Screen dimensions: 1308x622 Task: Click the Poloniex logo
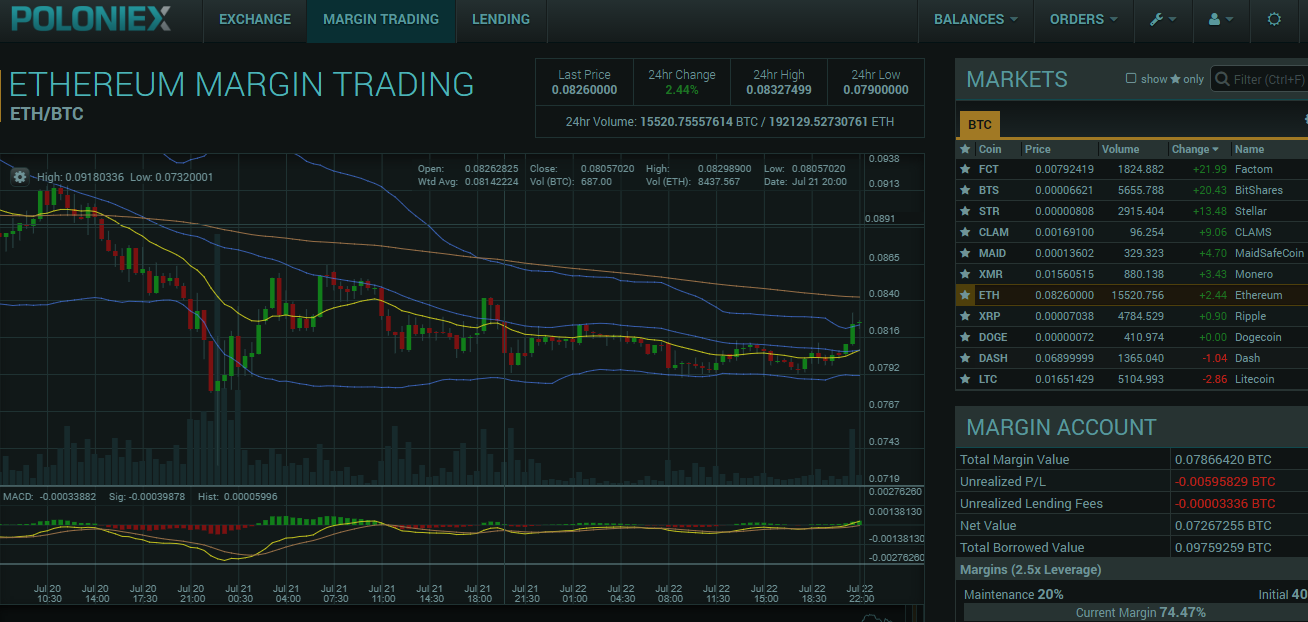point(91,18)
